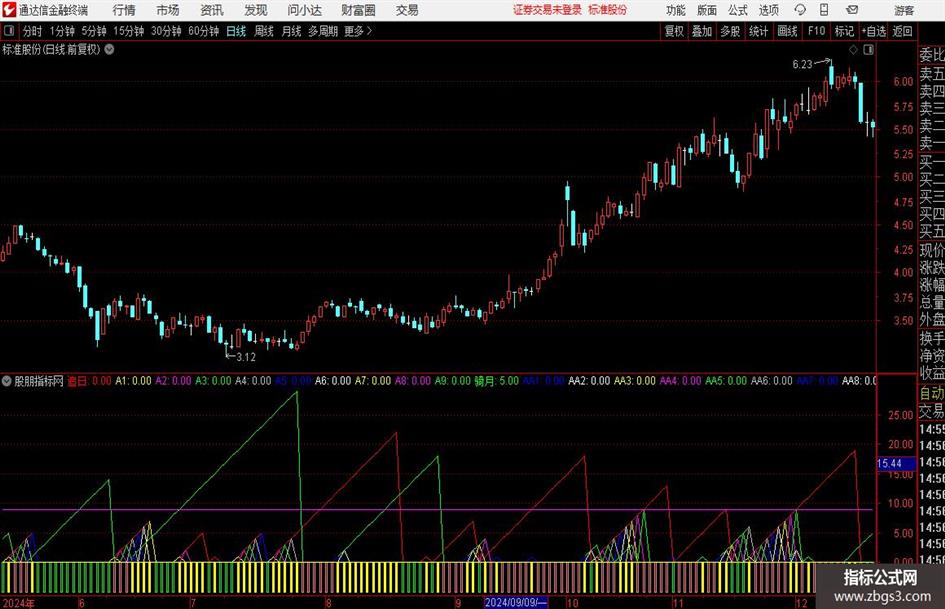Toggle the right info panel icon at chart's top right
The width and height of the screenshot is (945, 609).
point(868,49)
